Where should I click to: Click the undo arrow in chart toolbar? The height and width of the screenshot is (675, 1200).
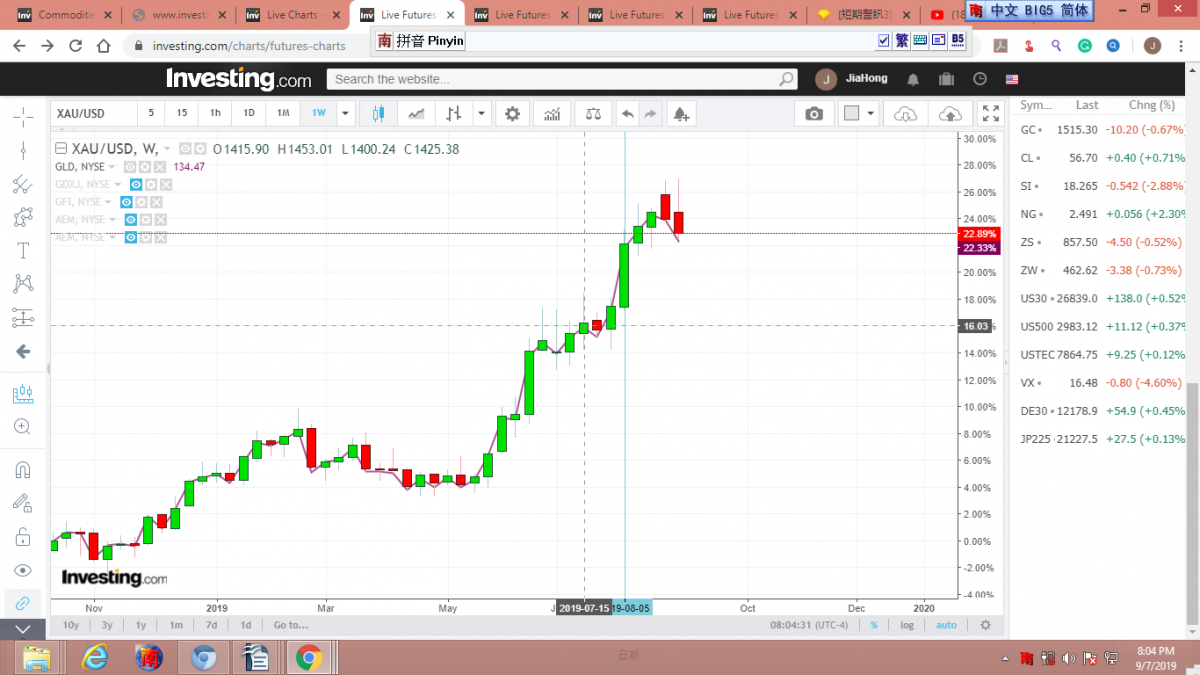click(x=627, y=113)
